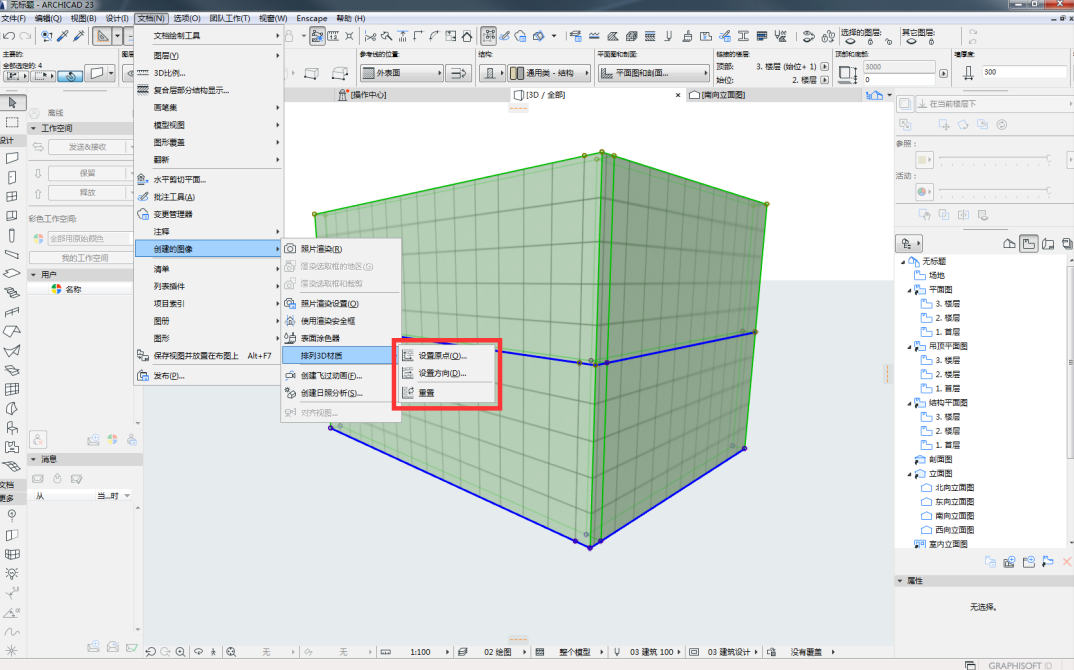Adjust the 参照 intensity slider
Viewport: 1074px width, 670px height.
pyautogui.click(x=995, y=159)
